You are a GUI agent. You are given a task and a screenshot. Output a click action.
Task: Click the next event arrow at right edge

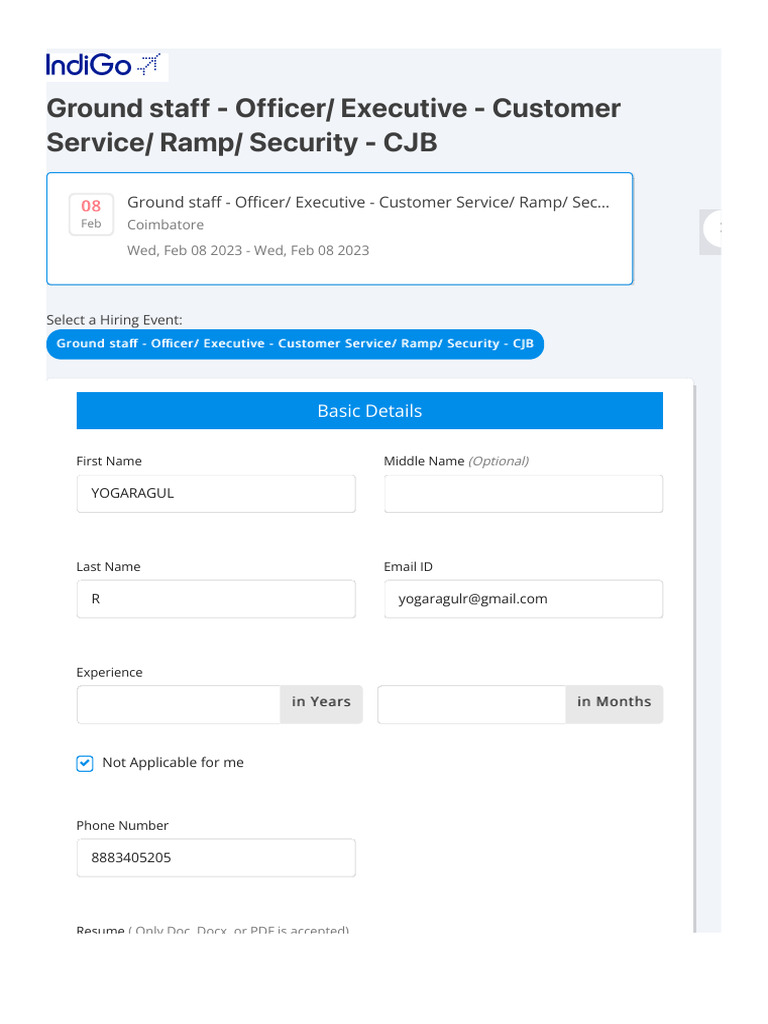click(x=714, y=229)
